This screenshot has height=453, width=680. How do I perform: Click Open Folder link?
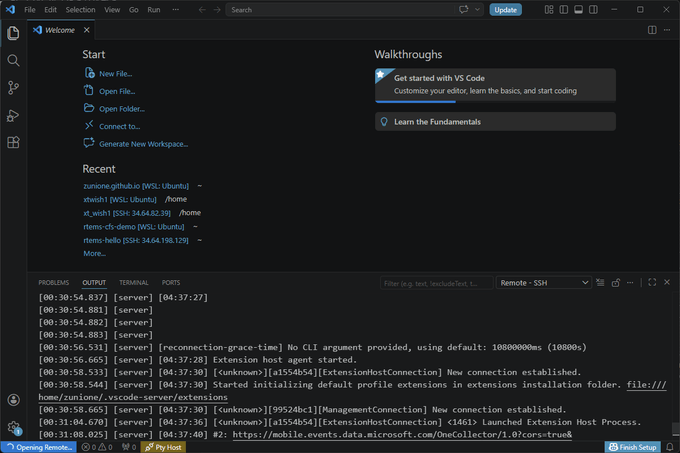122,109
